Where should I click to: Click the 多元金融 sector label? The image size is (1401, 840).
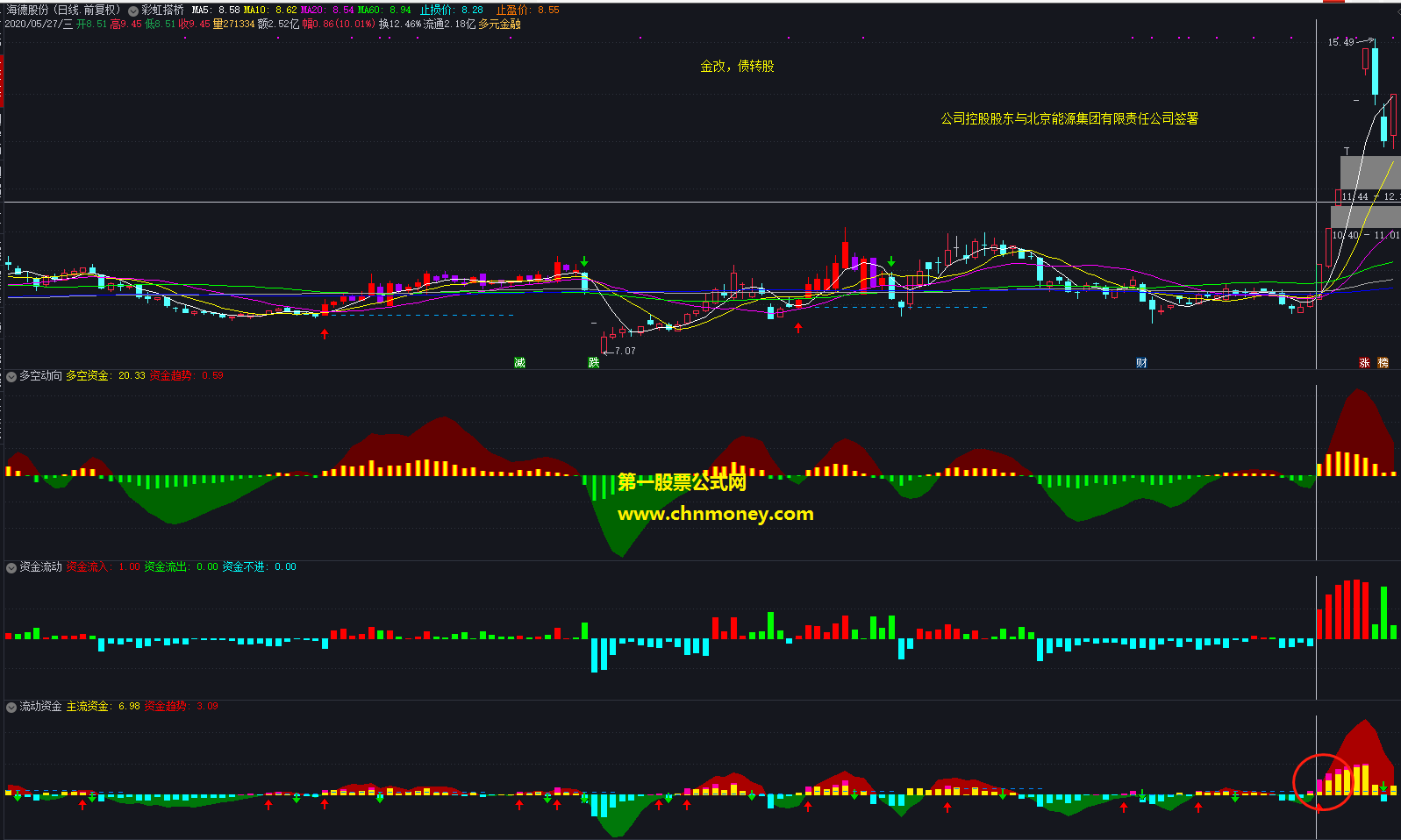pyautogui.click(x=499, y=24)
